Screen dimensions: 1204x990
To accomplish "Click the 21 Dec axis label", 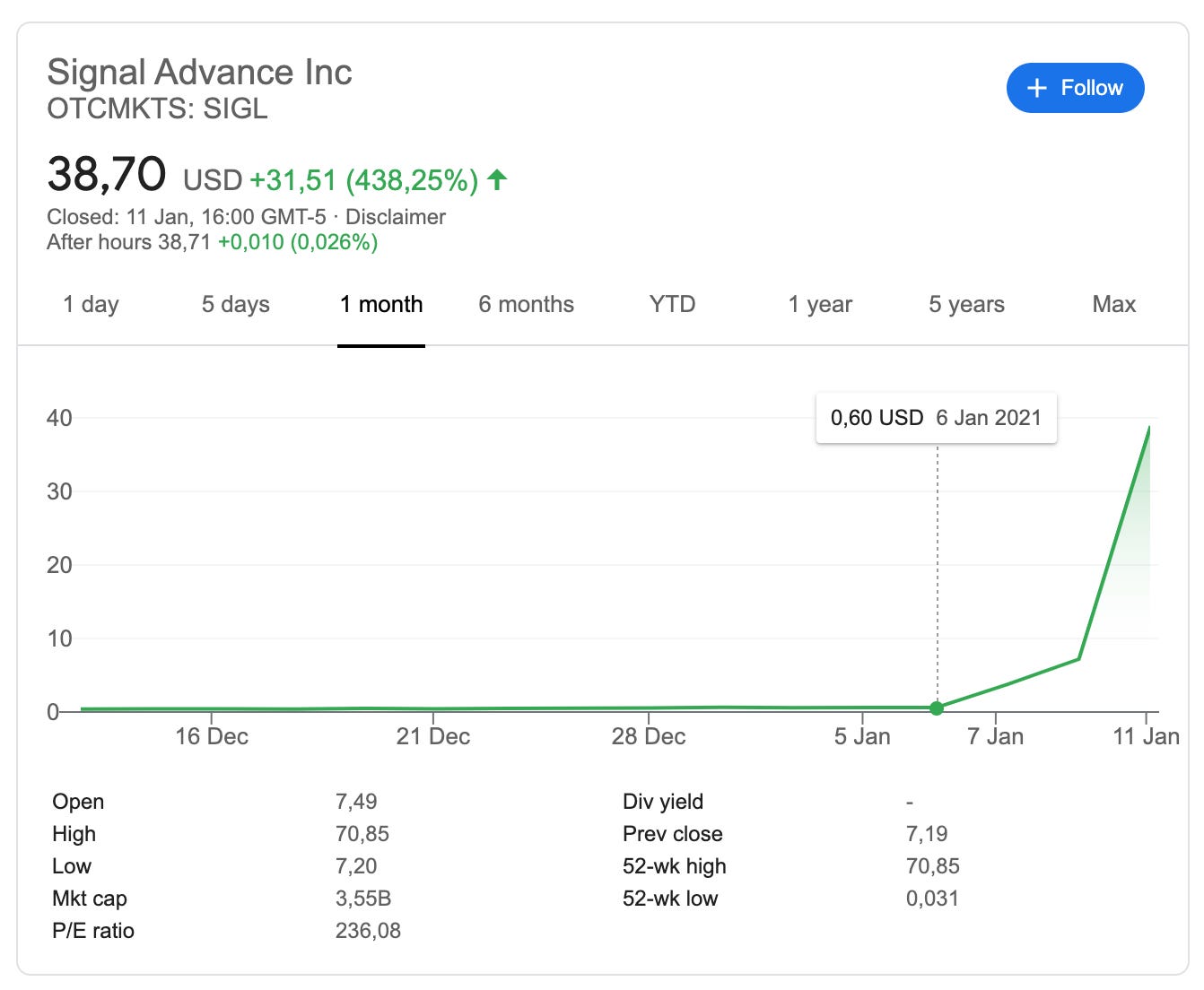I will pos(433,736).
